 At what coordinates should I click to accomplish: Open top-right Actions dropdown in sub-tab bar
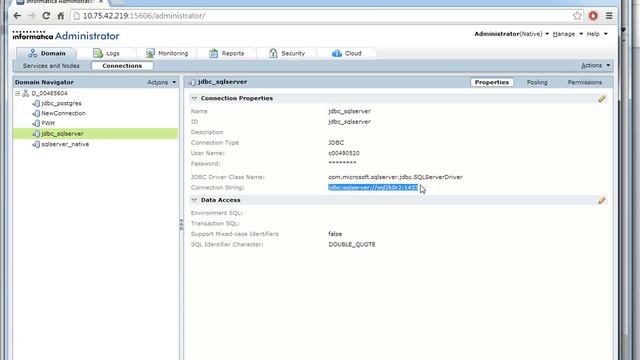(x=596, y=65)
